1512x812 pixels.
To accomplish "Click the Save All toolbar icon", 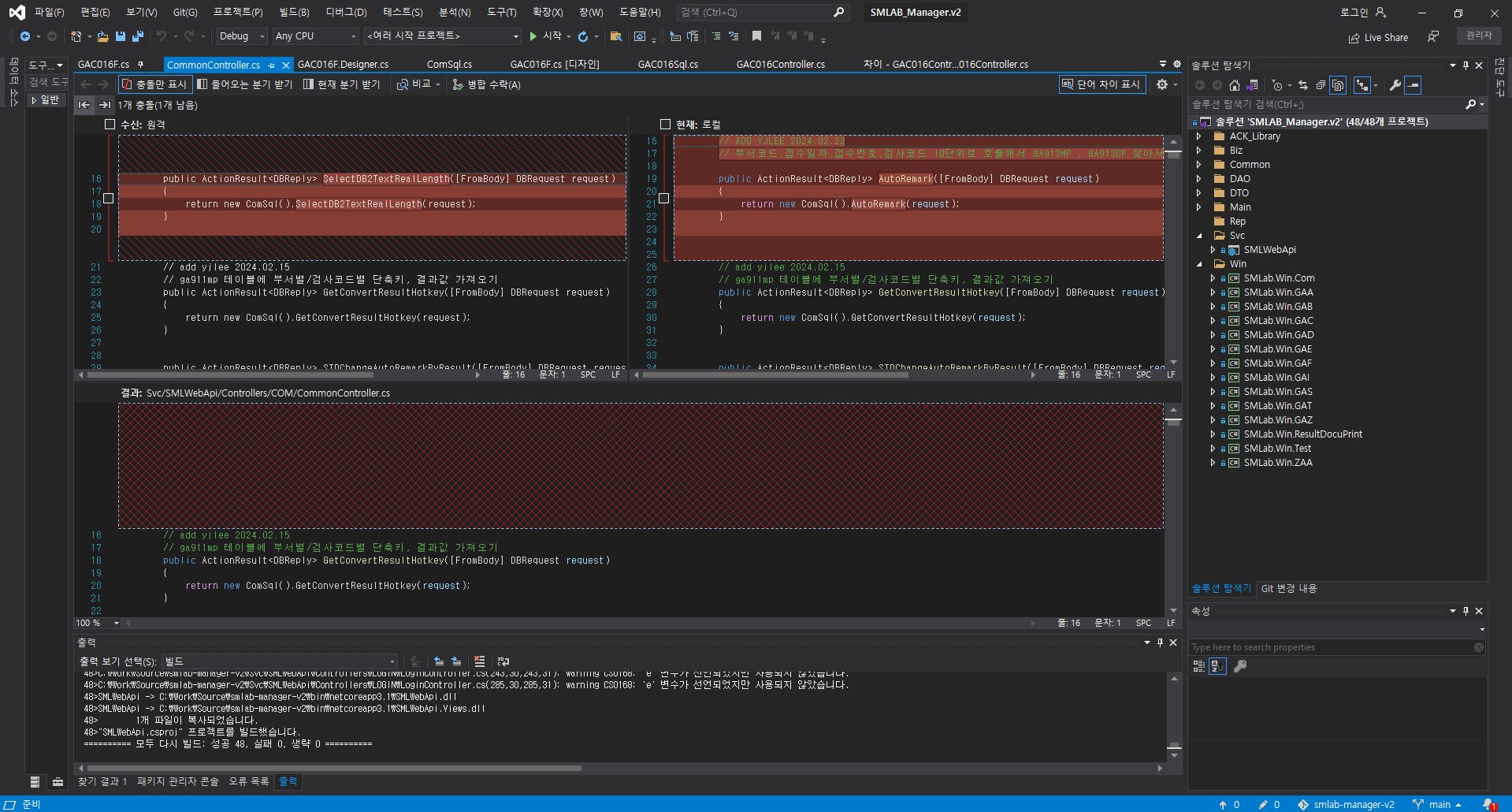I will (x=138, y=36).
